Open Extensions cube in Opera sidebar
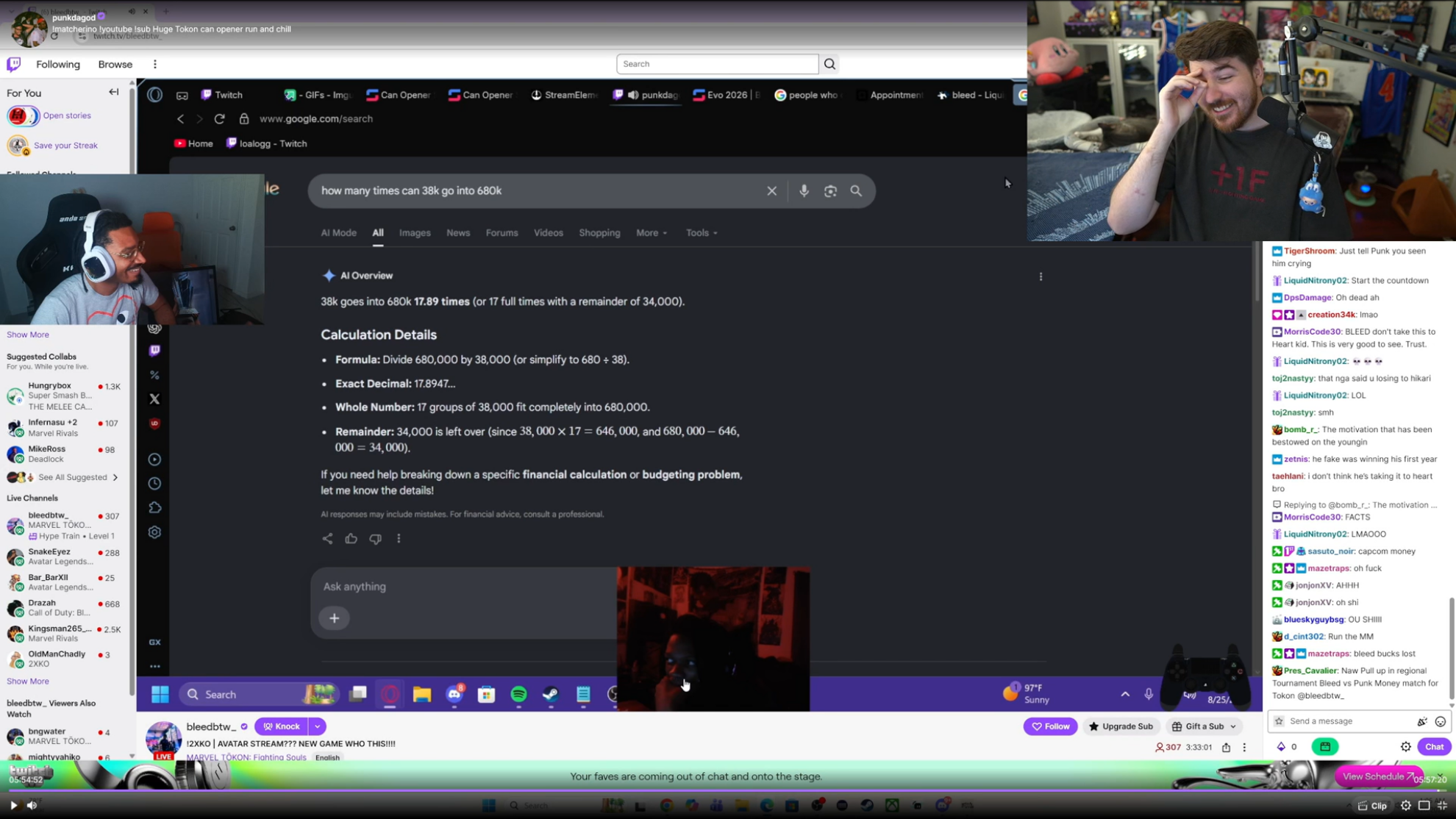Screen dimensions: 1456x819 coord(154,508)
